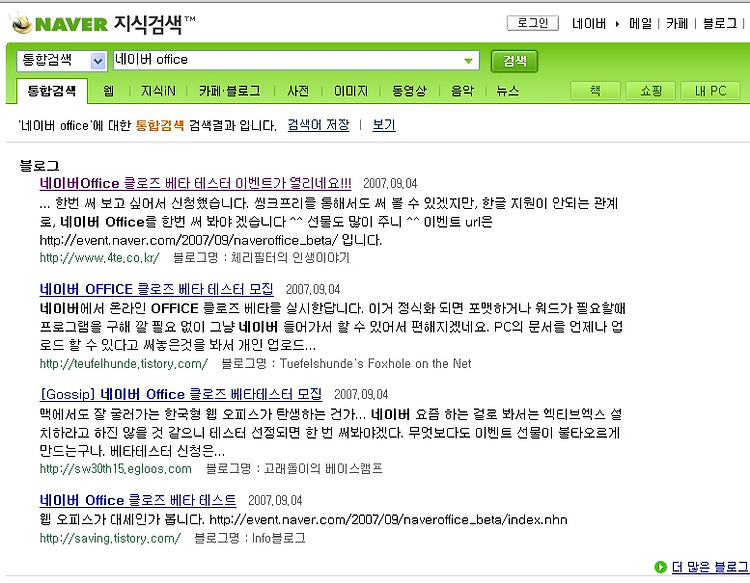
Task: Open the 네이버 link in top bar
Action: [589, 23]
